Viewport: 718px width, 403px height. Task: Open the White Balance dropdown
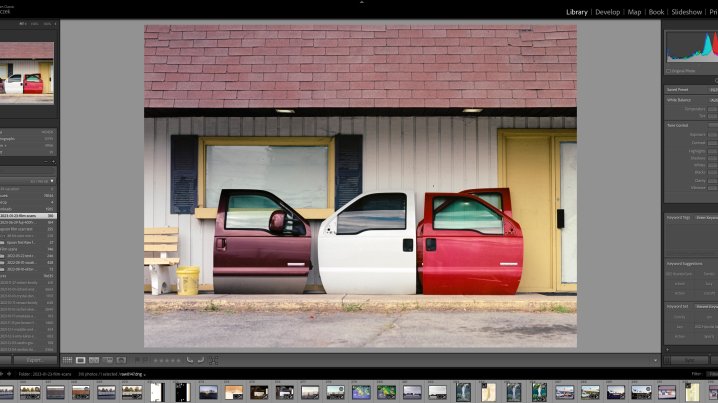[712, 101]
